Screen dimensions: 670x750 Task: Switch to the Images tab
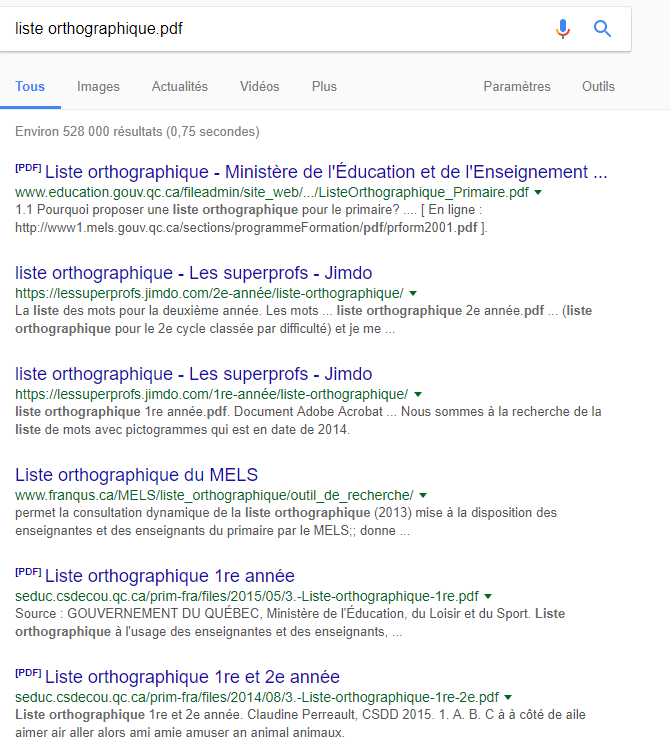pos(98,87)
